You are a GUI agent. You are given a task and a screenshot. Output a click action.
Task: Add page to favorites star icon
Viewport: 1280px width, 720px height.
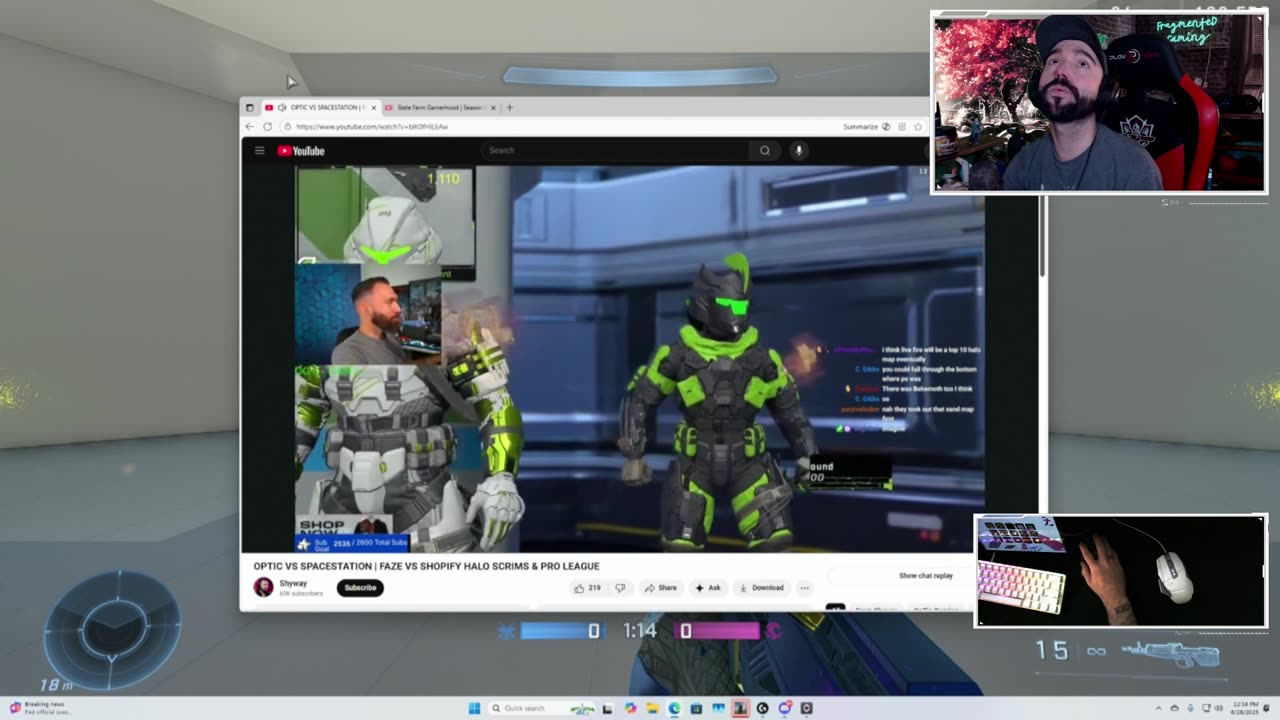(x=917, y=127)
